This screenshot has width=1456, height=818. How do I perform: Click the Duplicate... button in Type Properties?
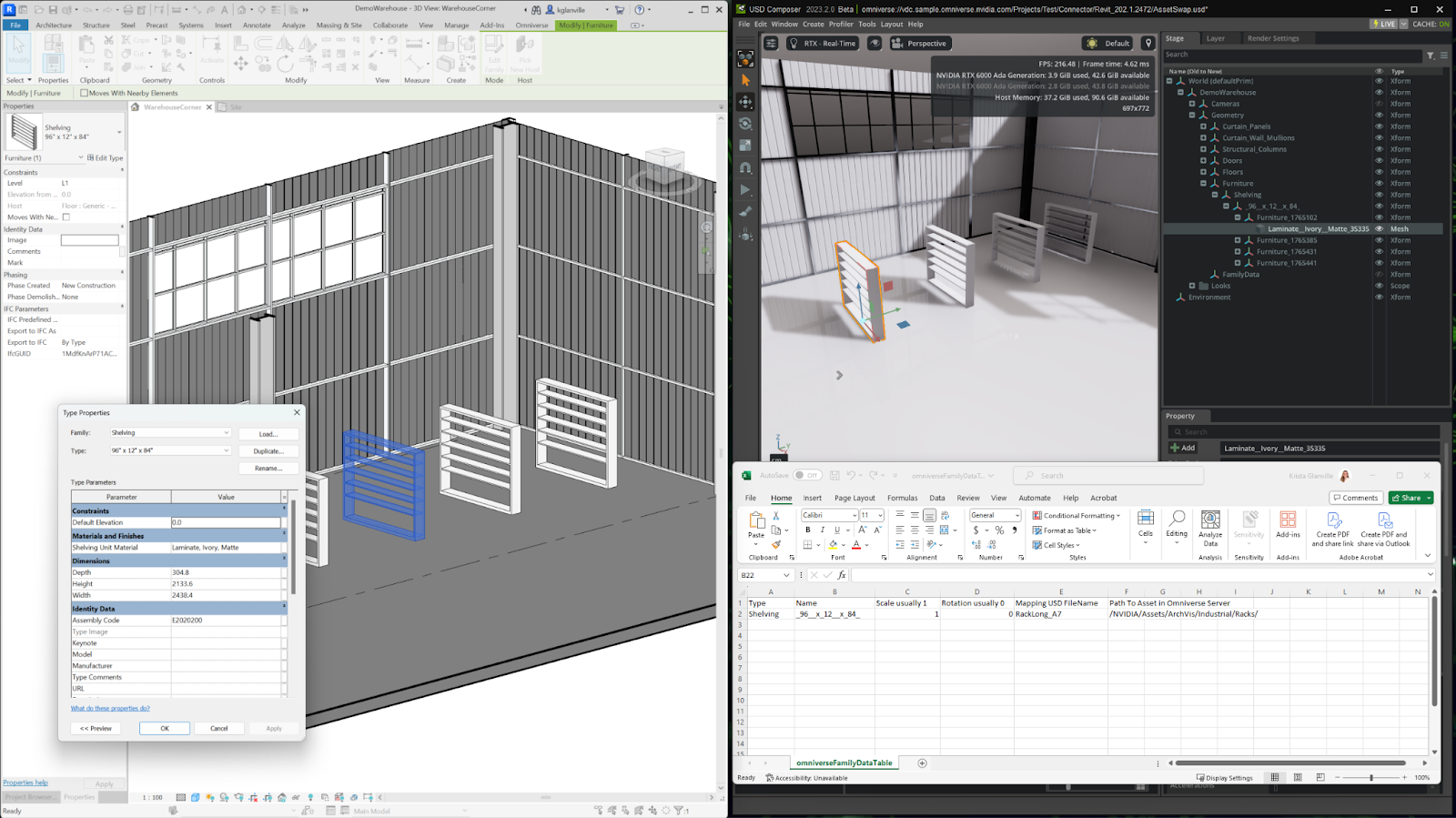(268, 451)
